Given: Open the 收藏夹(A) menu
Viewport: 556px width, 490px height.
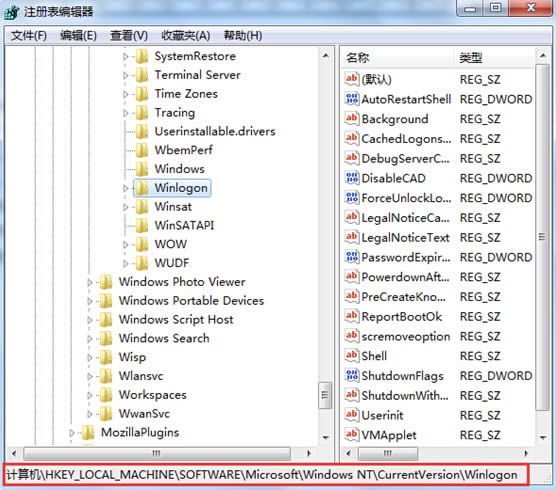Looking at the screenshot, I should click(x=186, y=35).
